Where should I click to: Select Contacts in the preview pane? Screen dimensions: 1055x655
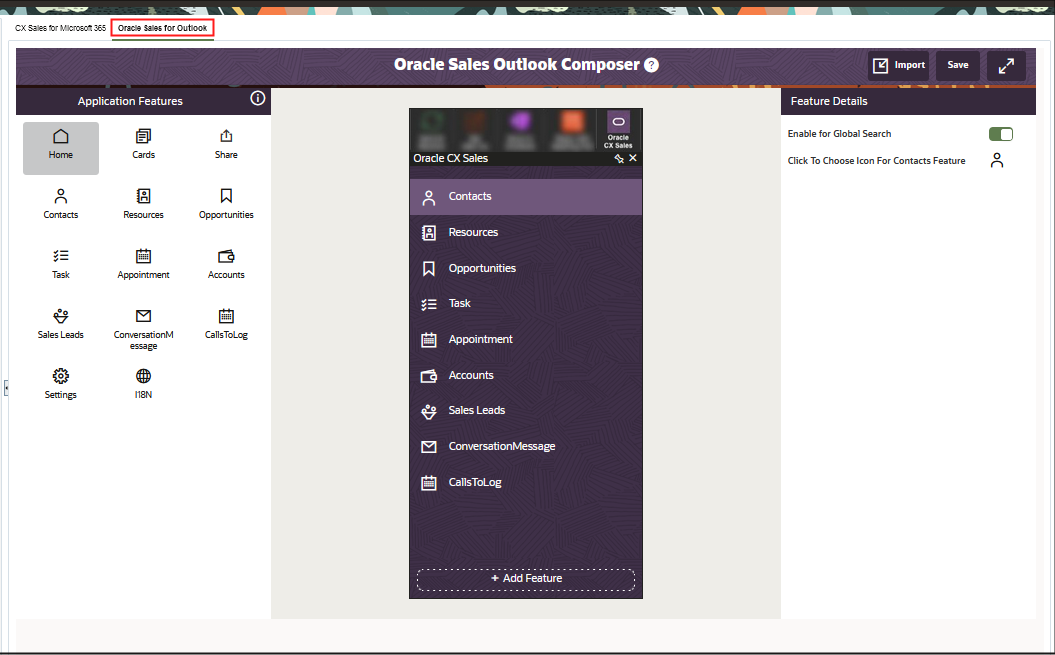[x=526, y=197]
